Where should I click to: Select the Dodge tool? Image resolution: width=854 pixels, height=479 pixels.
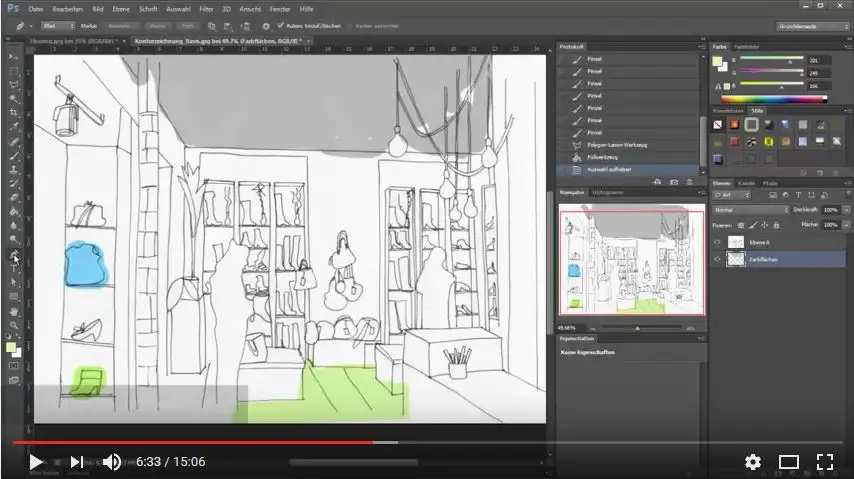(14, 240)
